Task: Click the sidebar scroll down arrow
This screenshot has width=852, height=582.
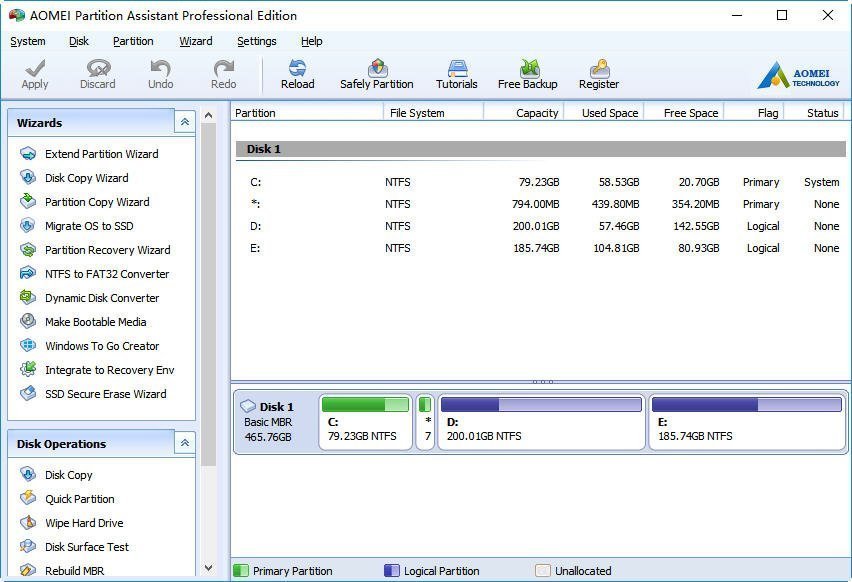Action: (x=208, y=568)
